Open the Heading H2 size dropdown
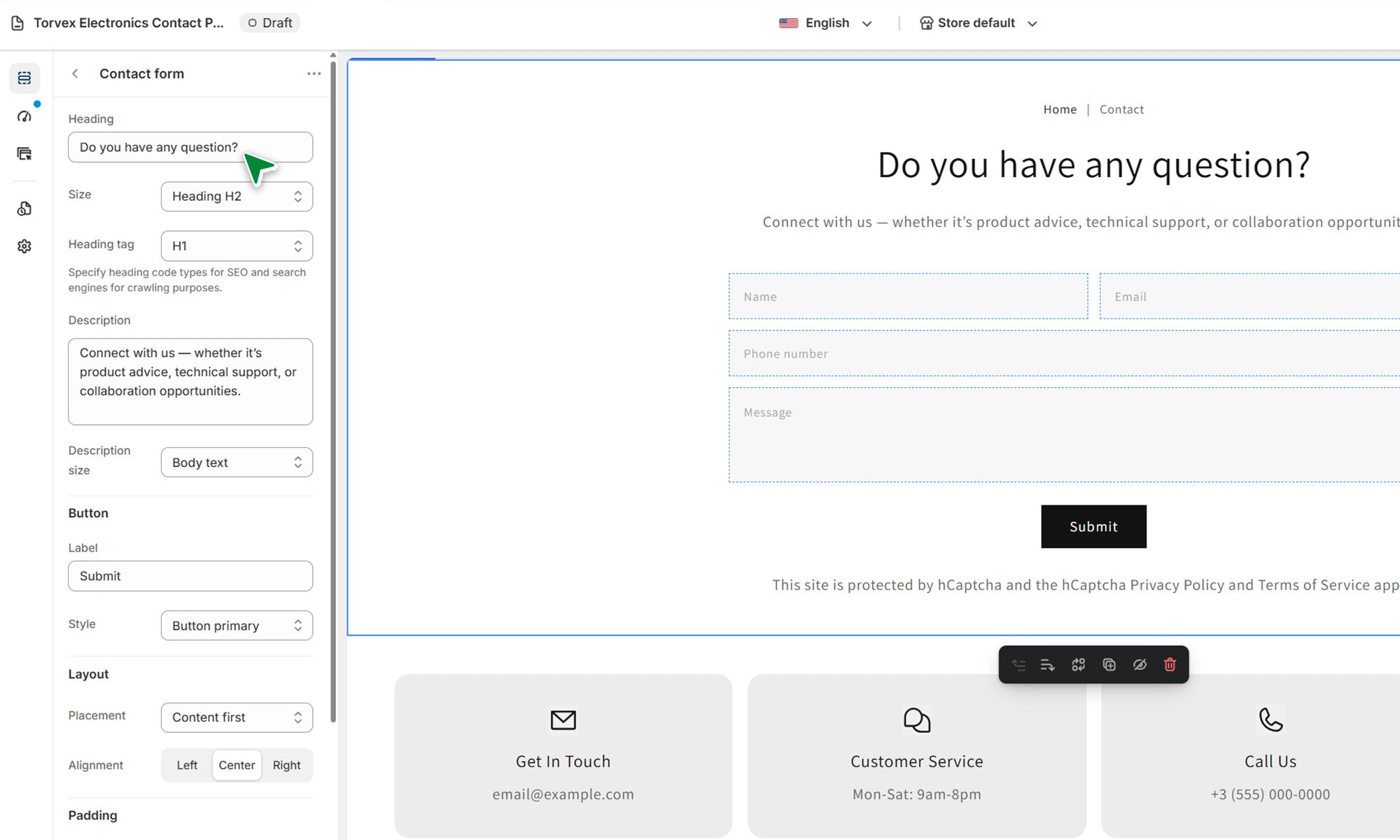 click(x=237, y=197)
